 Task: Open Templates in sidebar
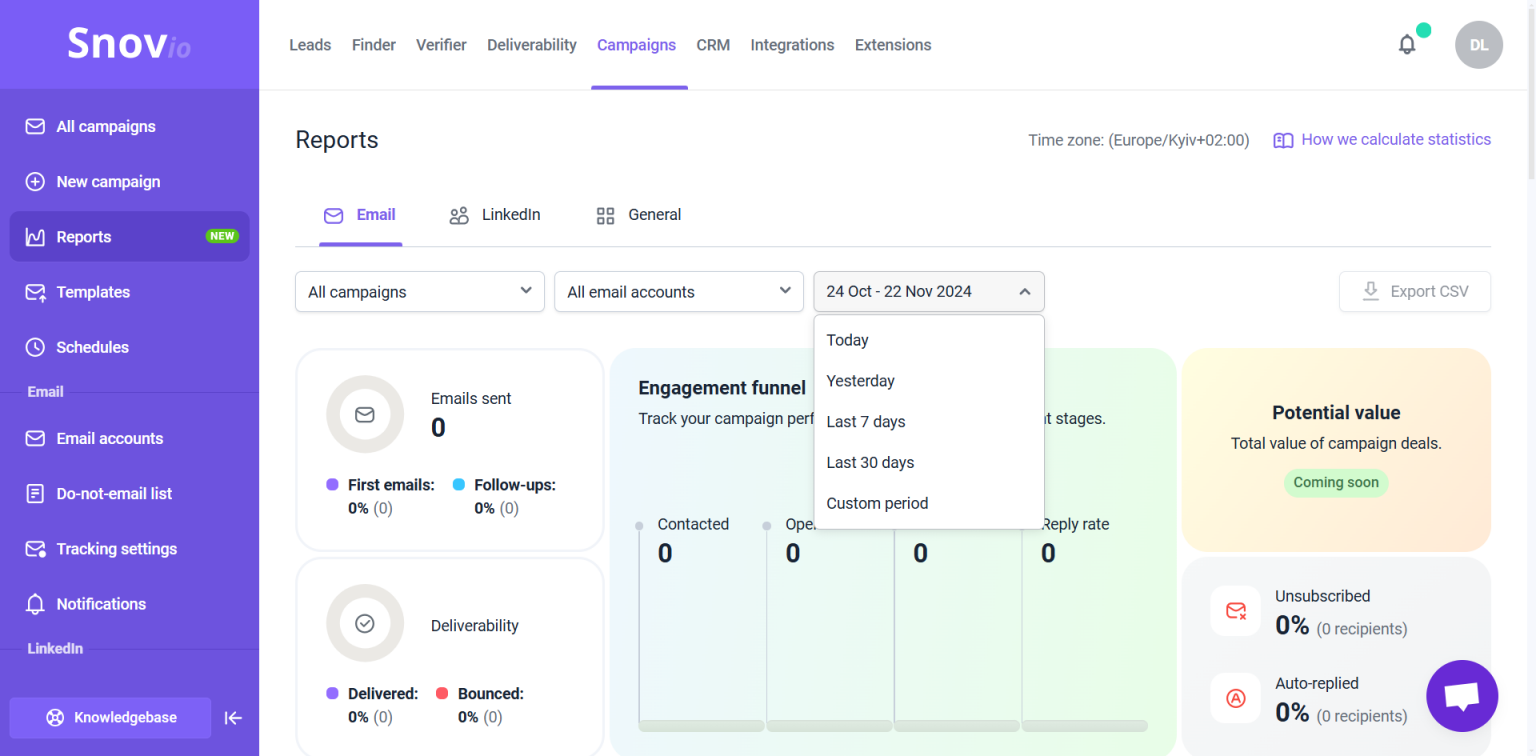(93, 292)
